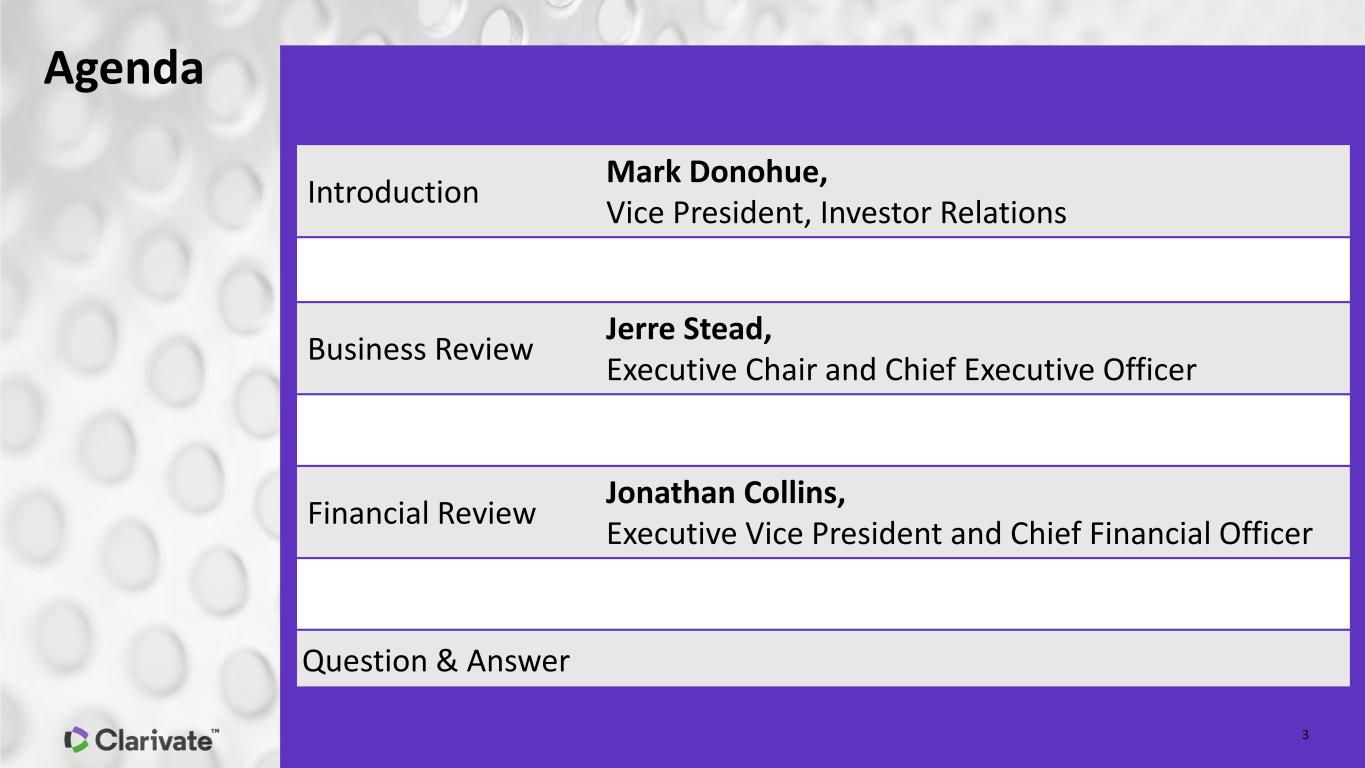Select Mark Donohue's name

pos(717,172)
